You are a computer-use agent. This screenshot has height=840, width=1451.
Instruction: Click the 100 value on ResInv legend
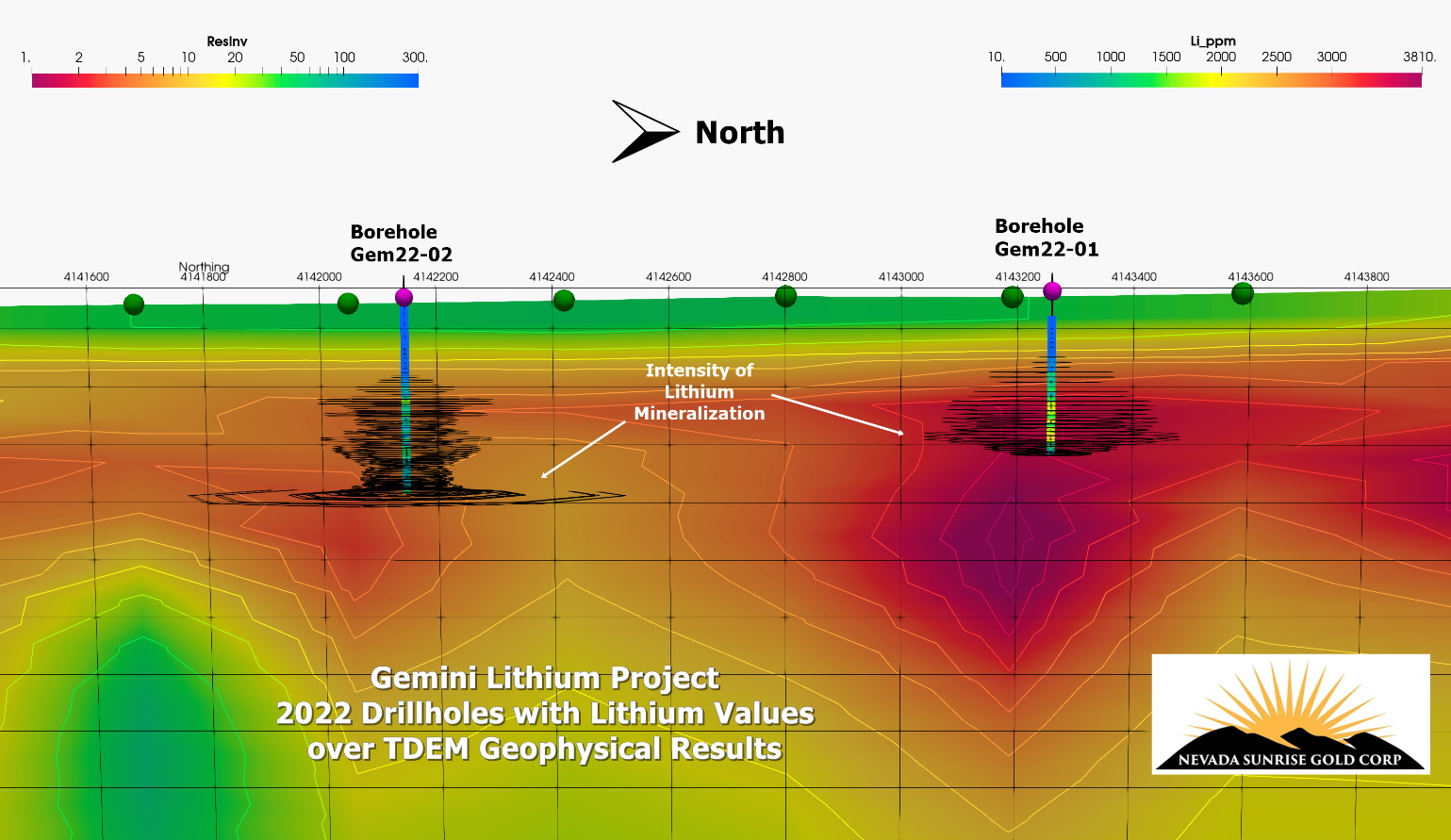tap(344, 58)
